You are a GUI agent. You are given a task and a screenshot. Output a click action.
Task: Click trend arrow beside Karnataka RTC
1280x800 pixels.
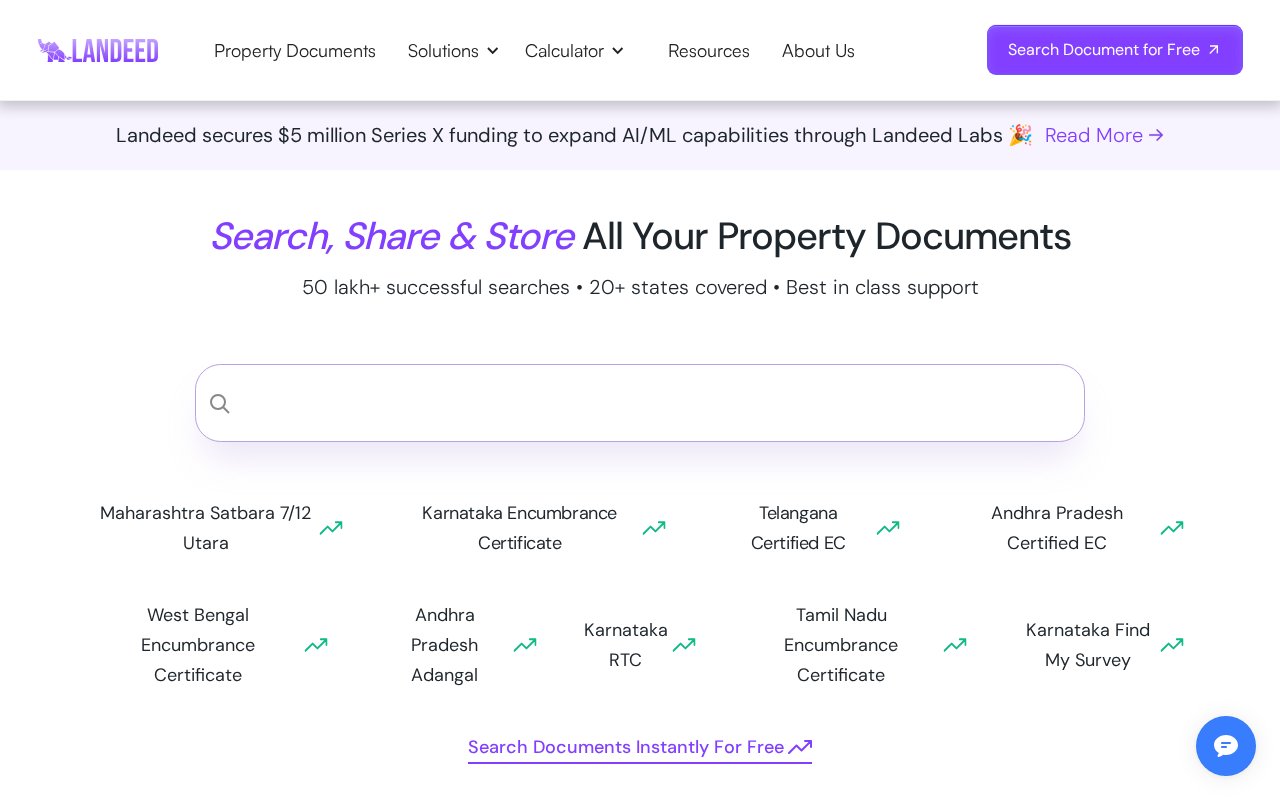coord(684,645)
